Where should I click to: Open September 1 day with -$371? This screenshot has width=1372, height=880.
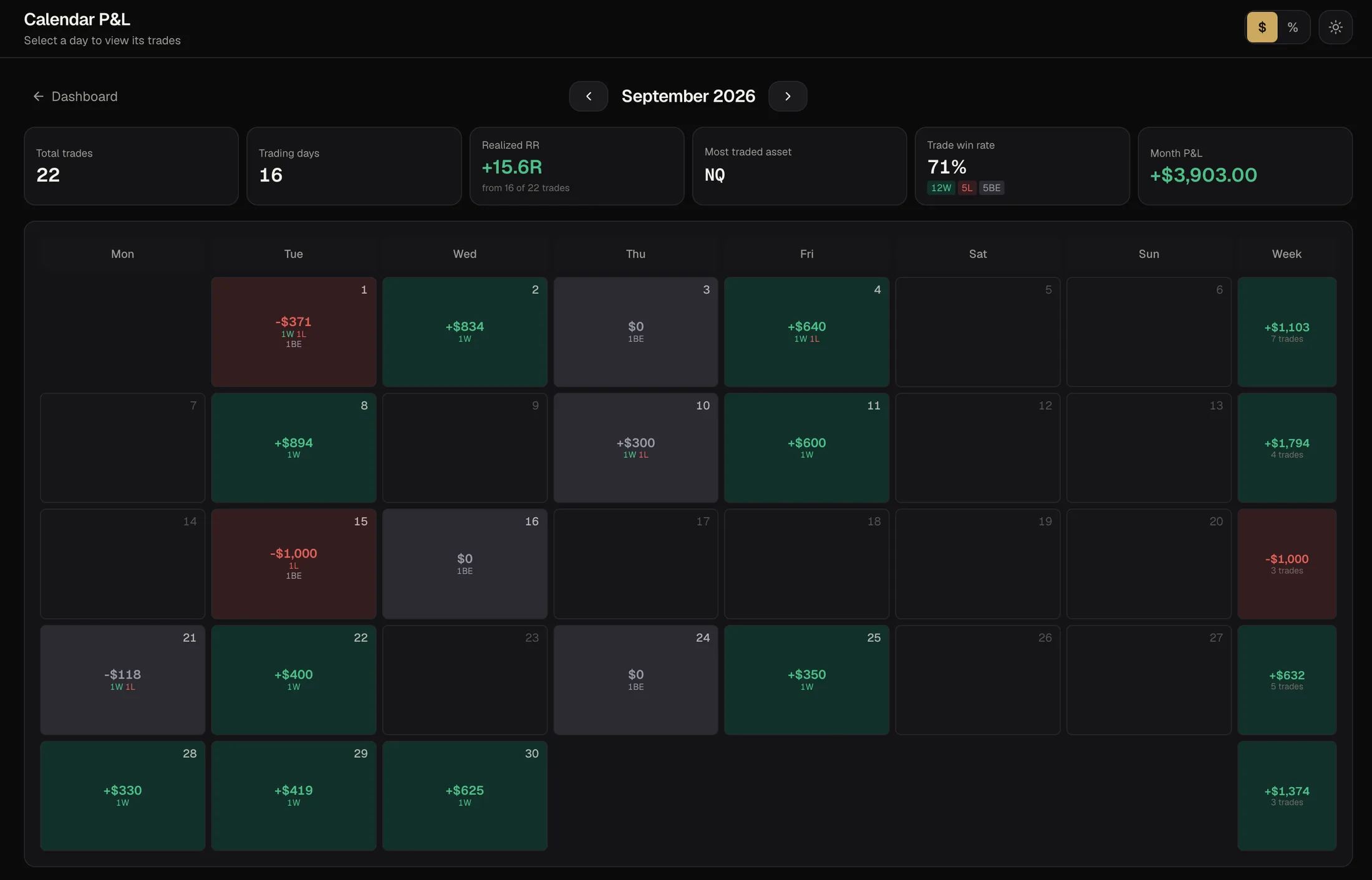294,332
